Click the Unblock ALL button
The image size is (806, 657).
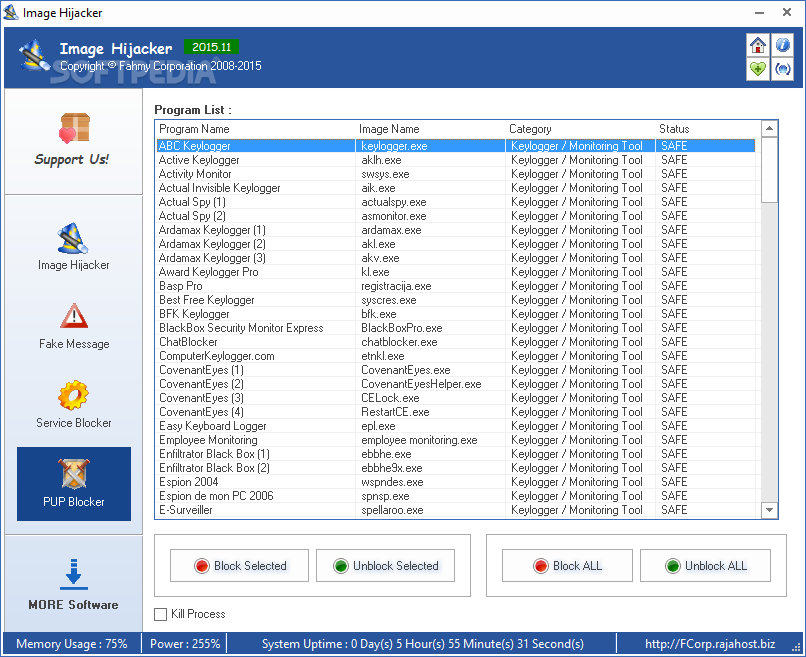[x=705, y=565]
